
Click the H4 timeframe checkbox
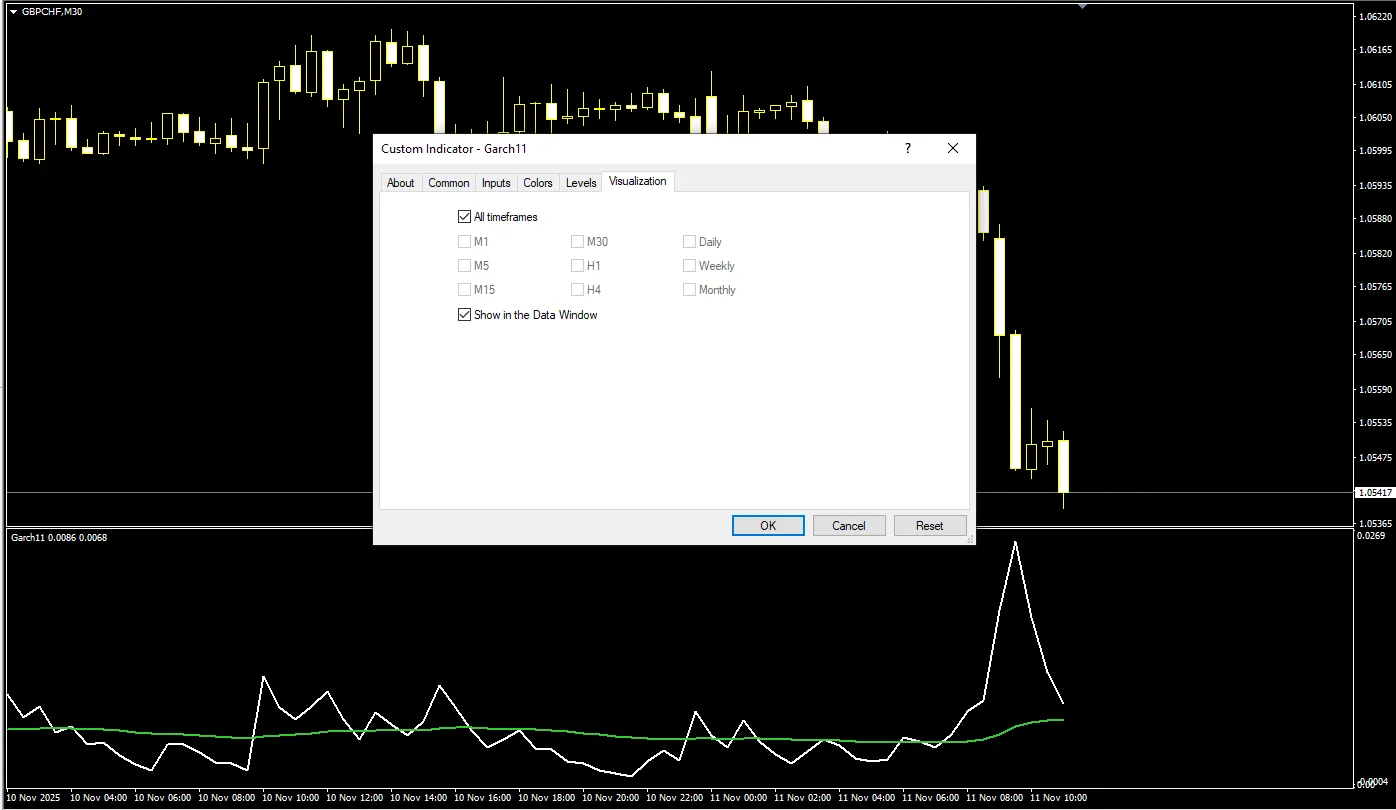click(577, 290)
